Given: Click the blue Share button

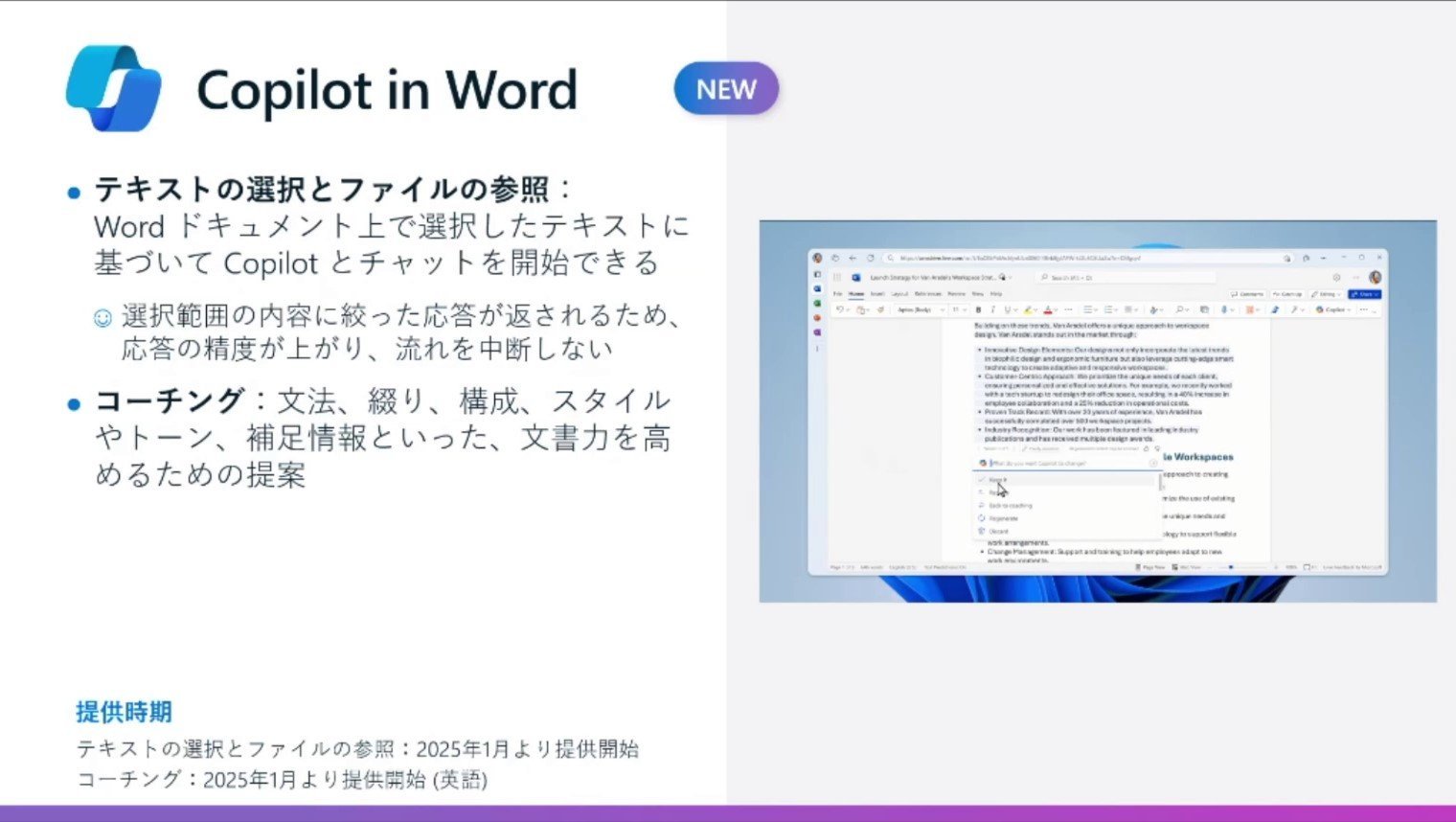Looking at the screenshot, I should click(x=1364, y=294).
